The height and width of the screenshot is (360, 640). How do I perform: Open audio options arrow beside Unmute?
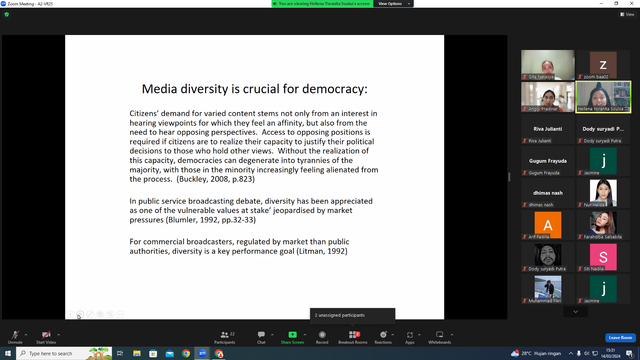tap(26, 335)
